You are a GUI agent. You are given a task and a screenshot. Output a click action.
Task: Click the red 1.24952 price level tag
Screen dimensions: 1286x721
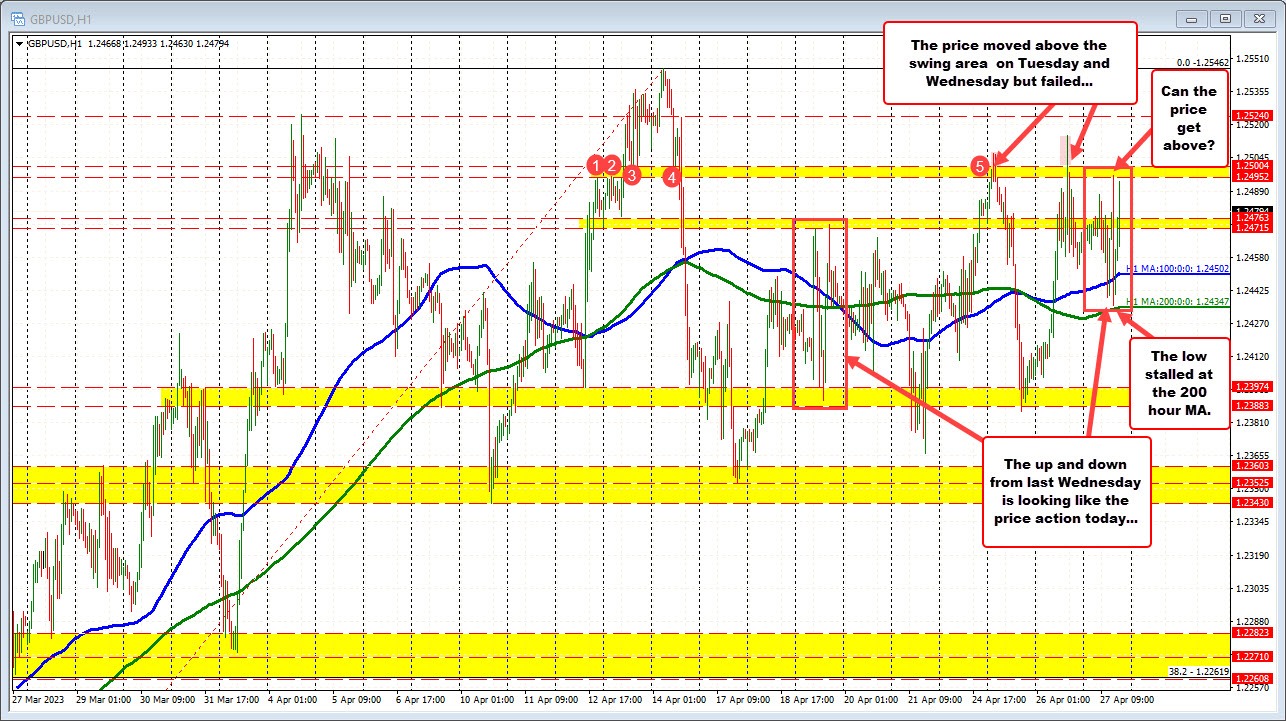click(x=1254, y=177)
